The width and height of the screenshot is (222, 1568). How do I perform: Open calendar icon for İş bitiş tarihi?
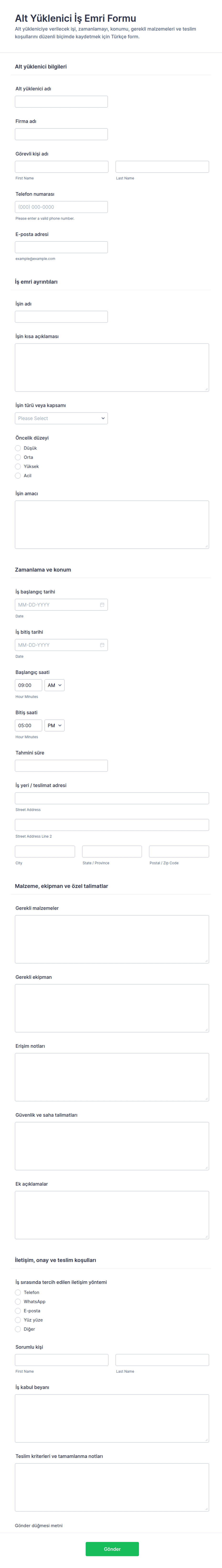click(x=102, y=645)
